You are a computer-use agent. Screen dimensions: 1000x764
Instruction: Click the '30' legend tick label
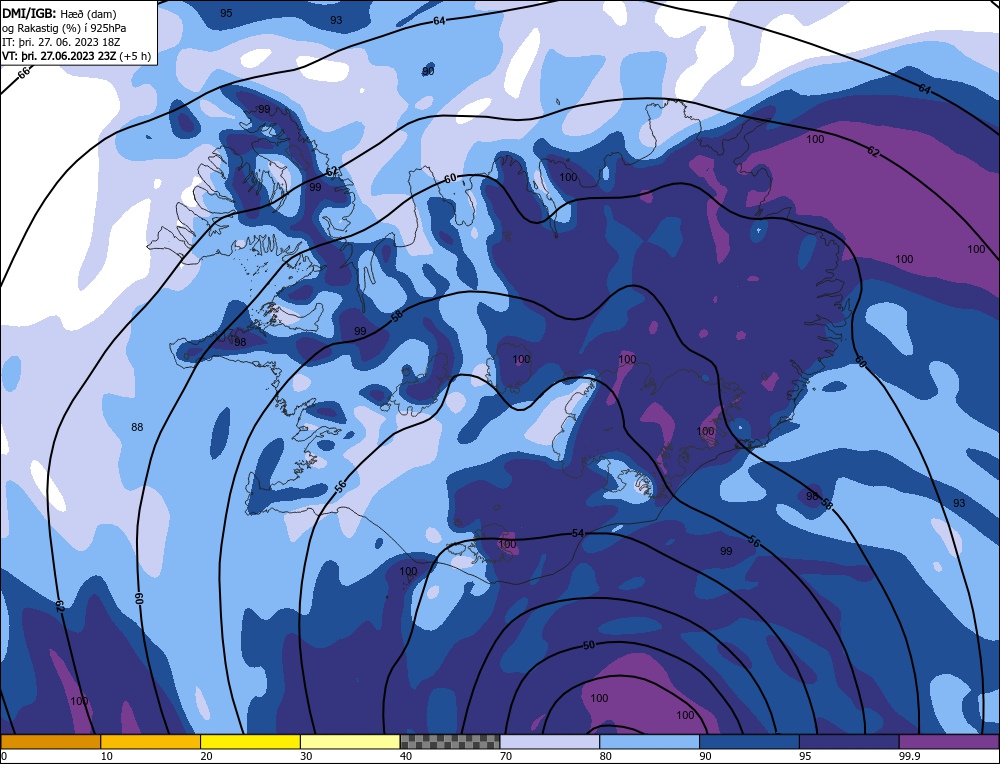(x=306, y=756)
